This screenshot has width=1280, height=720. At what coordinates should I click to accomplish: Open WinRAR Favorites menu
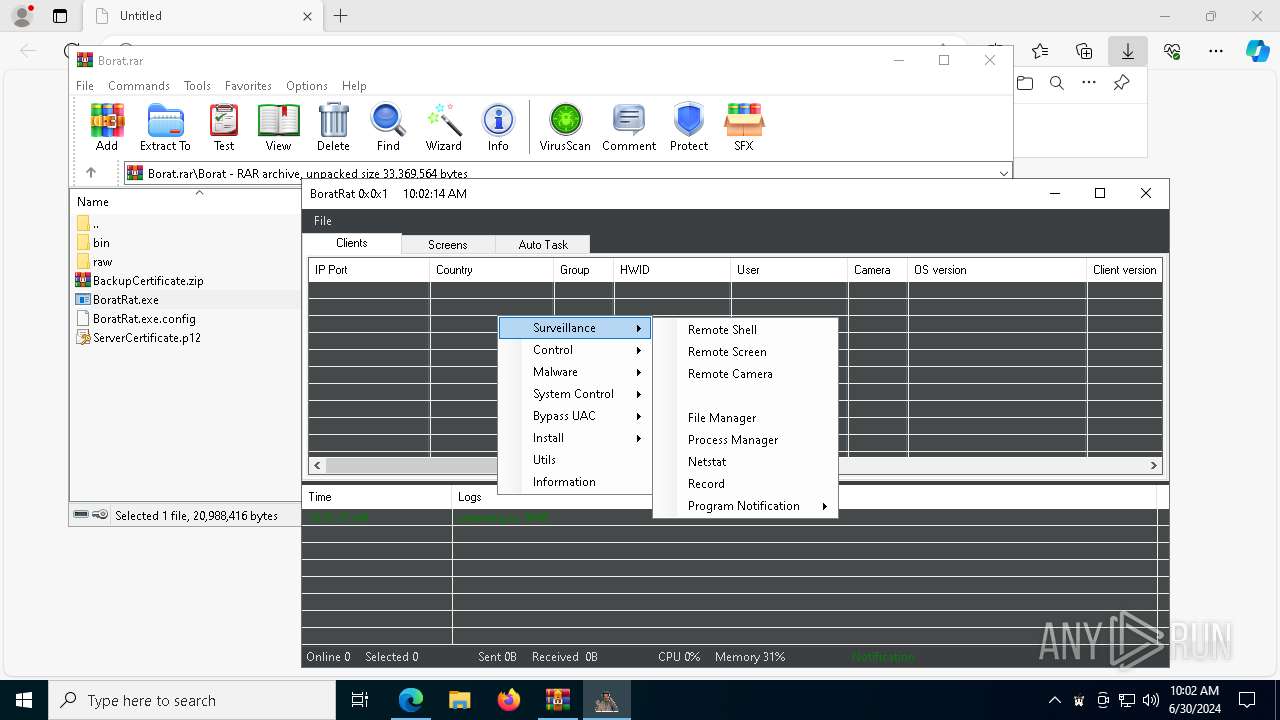coord(248,86)
